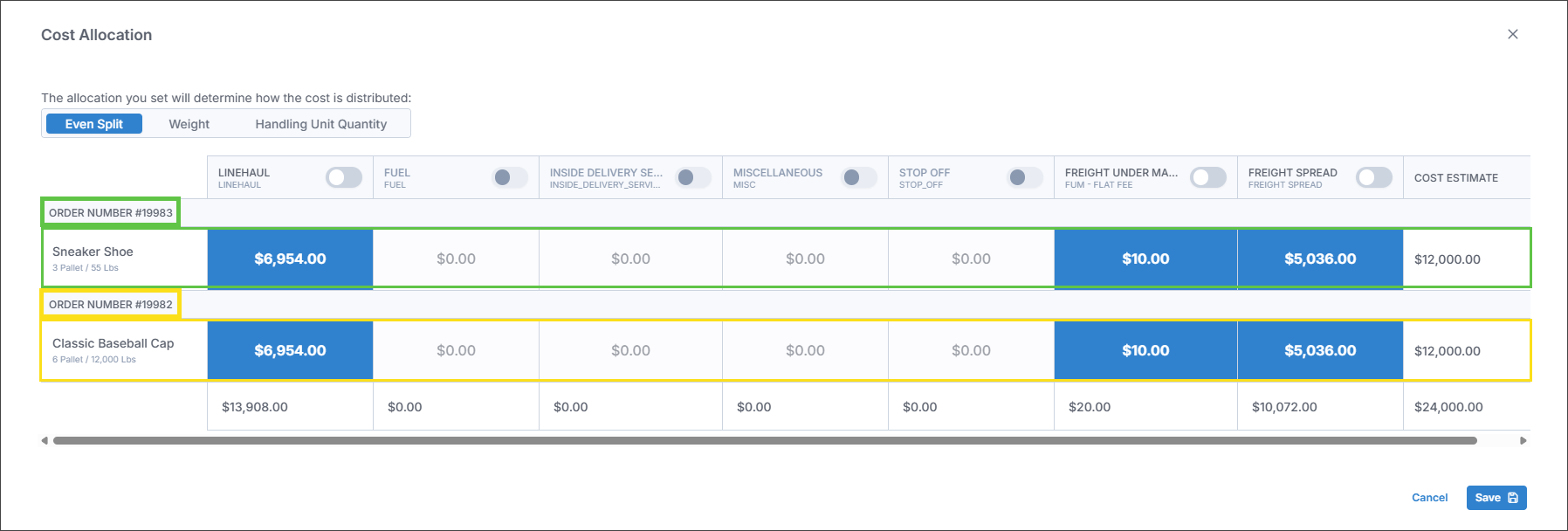This screenshot has height=531, width=1568.
Task: Click the grand total $24,000.00
Action: click(x=1448, y=407)
